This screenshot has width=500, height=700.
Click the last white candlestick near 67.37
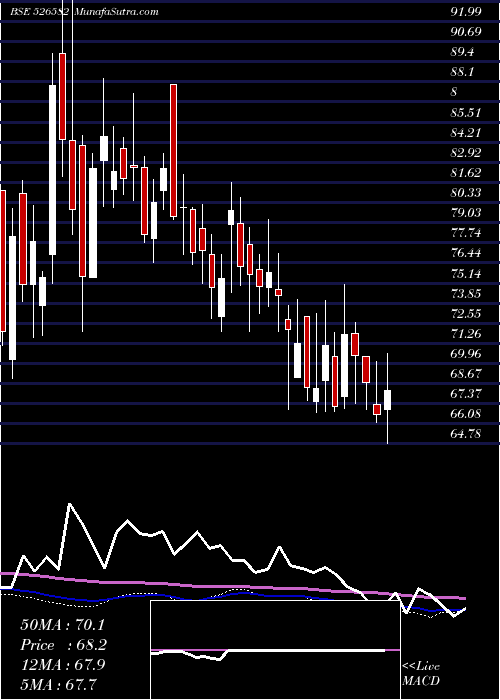click(x=388, y=400)
